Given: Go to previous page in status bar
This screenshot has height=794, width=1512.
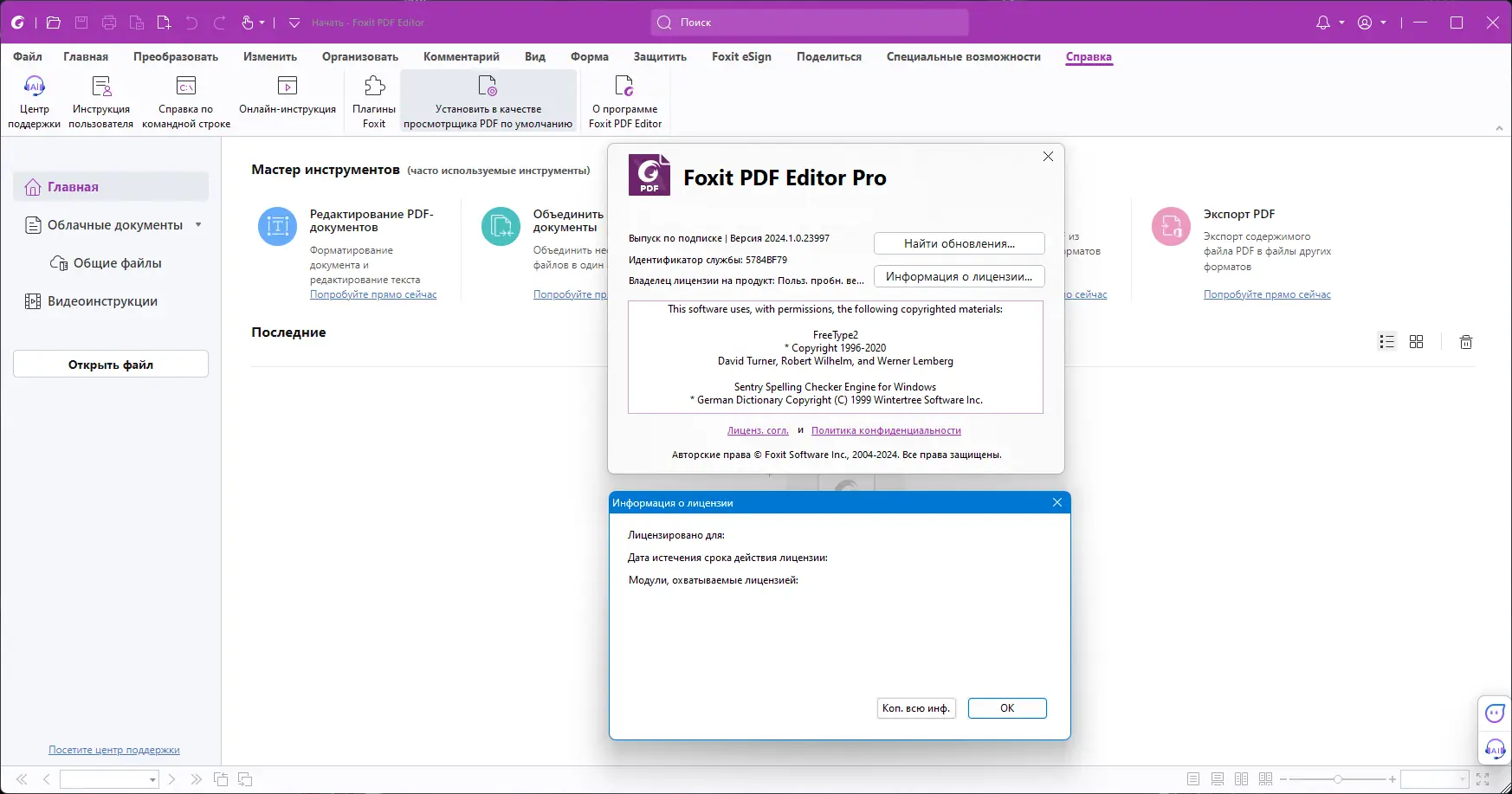Looking at the screenshot, I should (47, 779).
